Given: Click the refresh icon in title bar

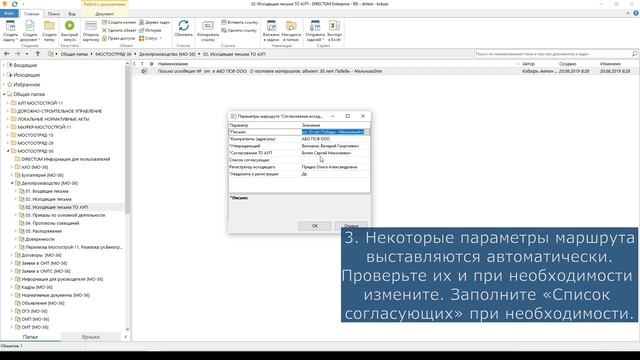Looking at the screenshot, I should coord(14,4).
